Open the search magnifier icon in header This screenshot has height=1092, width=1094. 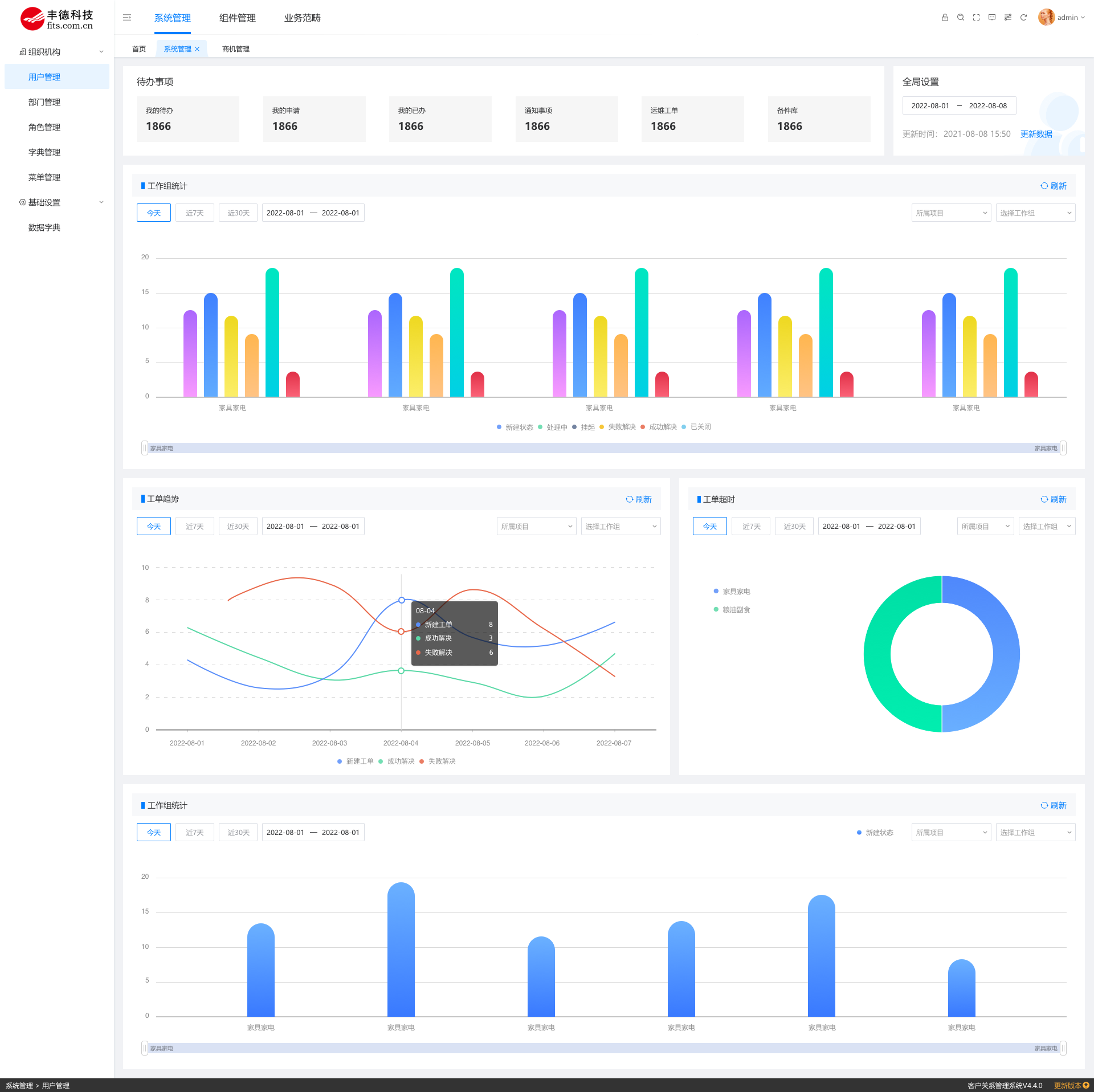coord(961,18)
